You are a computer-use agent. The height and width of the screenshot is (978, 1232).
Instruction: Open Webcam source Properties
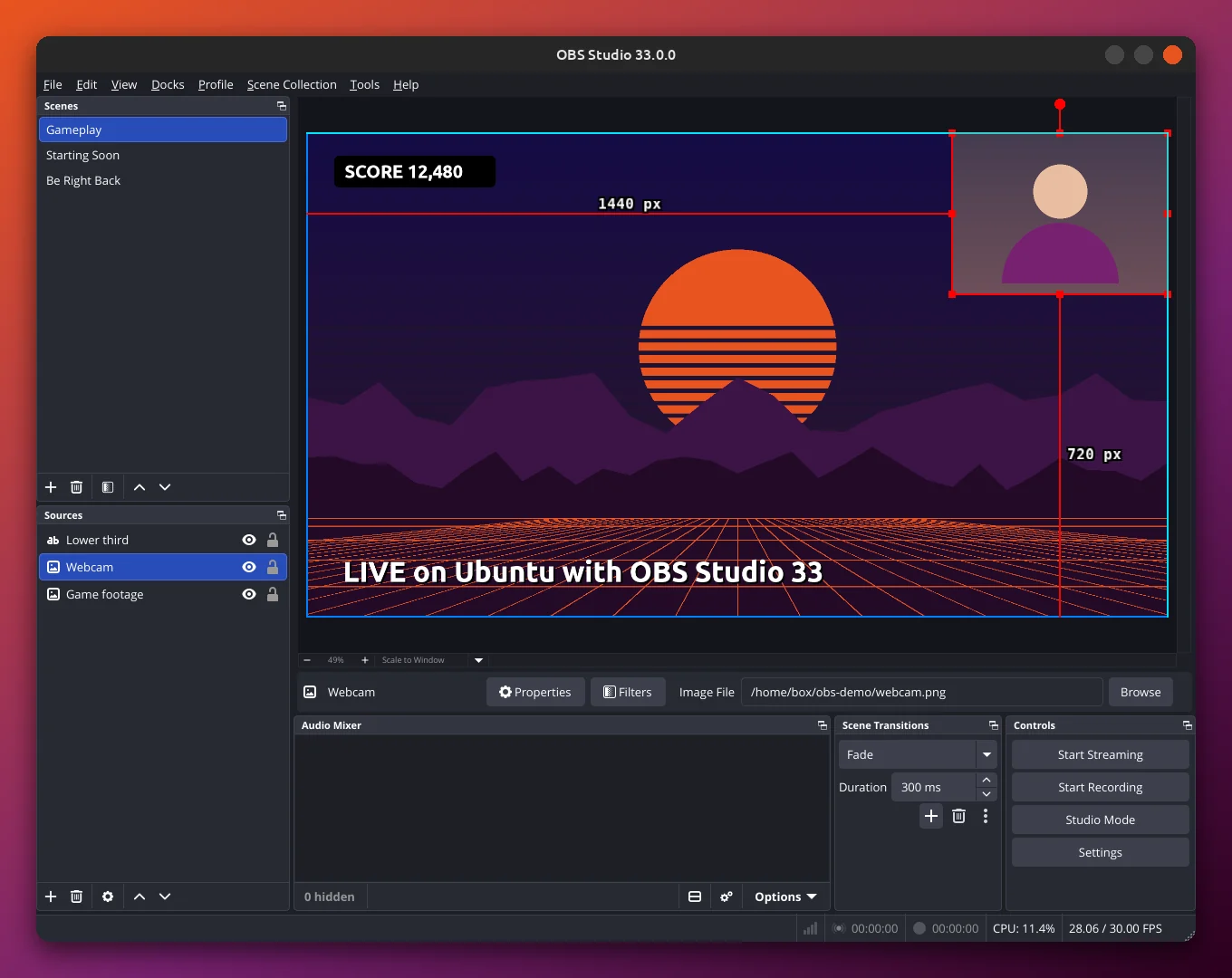pos(535,692)
